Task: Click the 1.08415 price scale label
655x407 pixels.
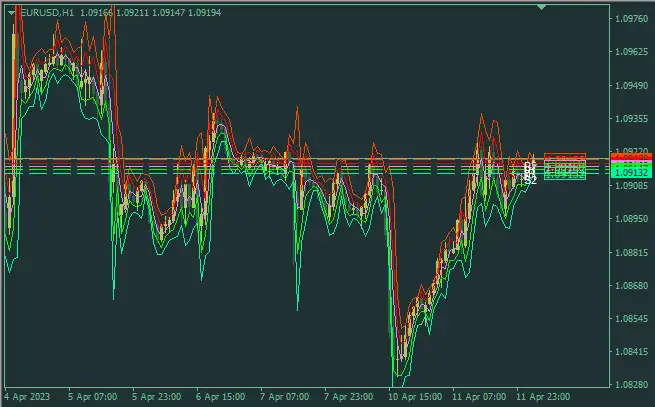Action: tap(631, 351)
